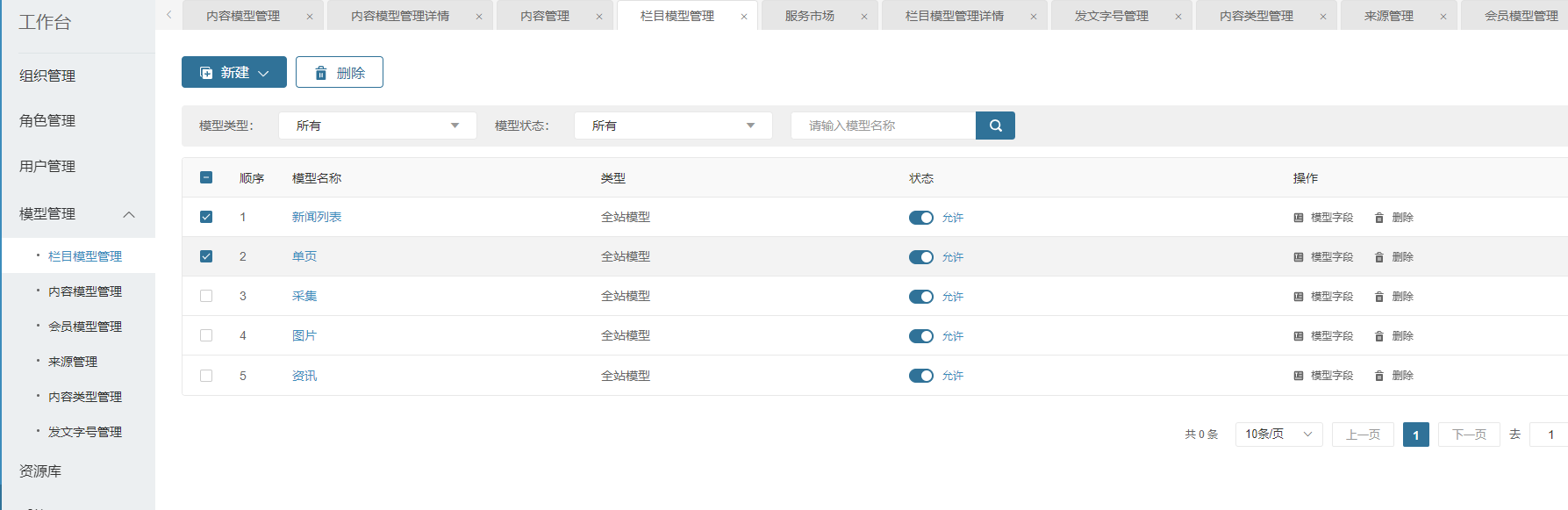Uncheck the 新闻列表 row checkbox
1568x510 pixels.
coord(206,217)
